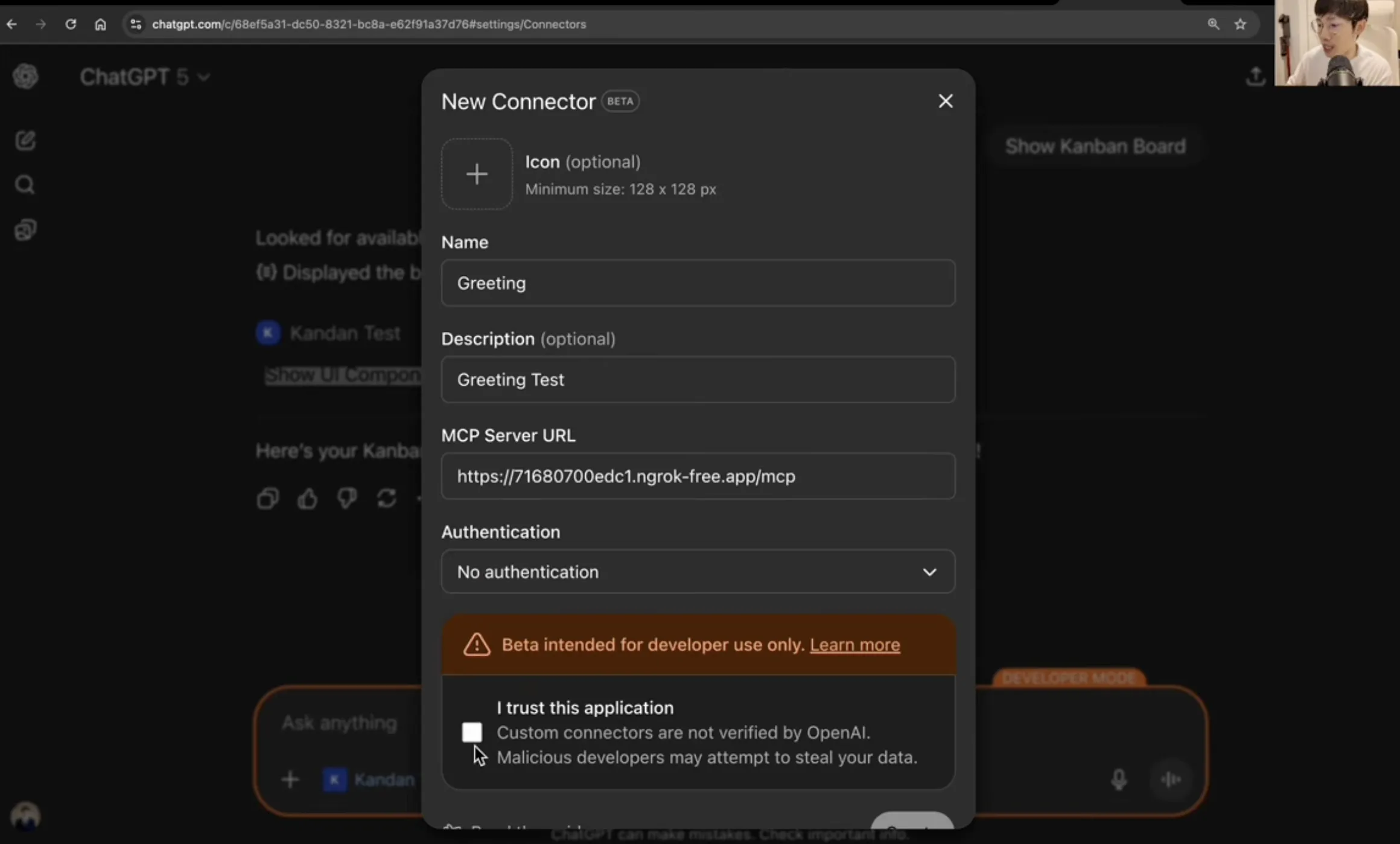The image size is (1400, 844).
Task: Open the library icon in the sidebar
Action: click(25, 229)
